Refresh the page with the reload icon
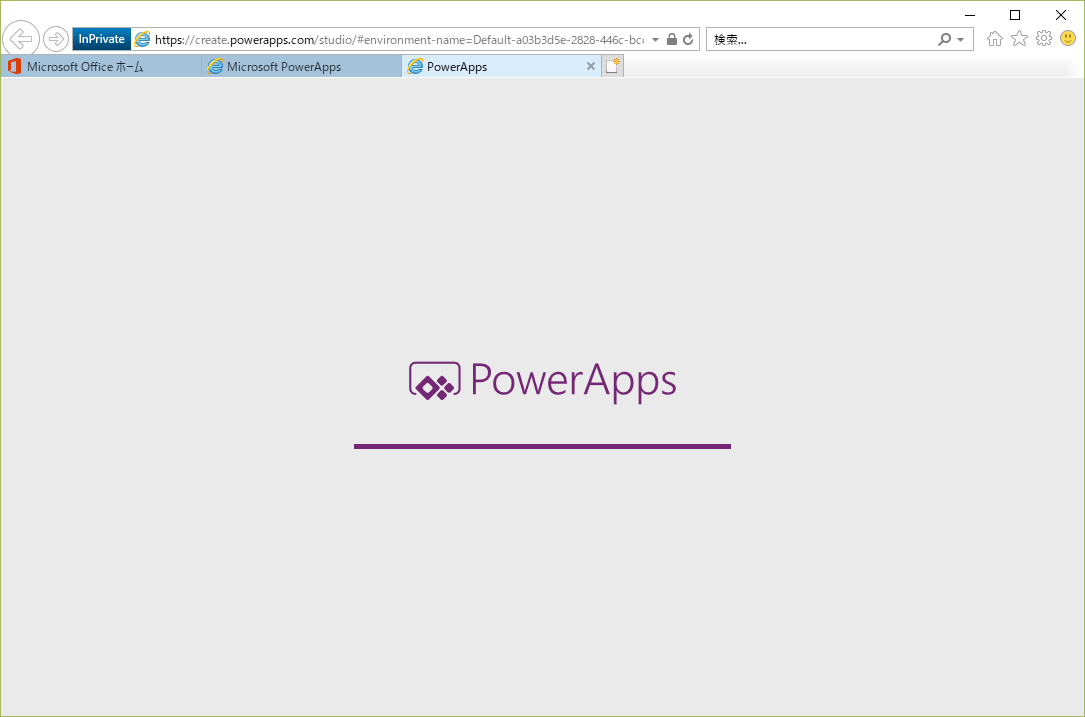The image size is (1085, 717). [688, 39]
